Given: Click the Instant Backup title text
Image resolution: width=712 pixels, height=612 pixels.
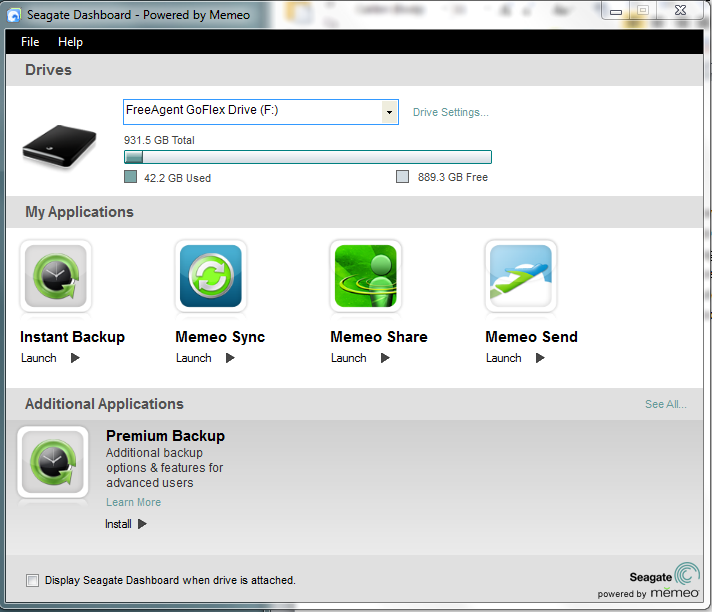Looking at the screenshot, I should pos(72,337).
